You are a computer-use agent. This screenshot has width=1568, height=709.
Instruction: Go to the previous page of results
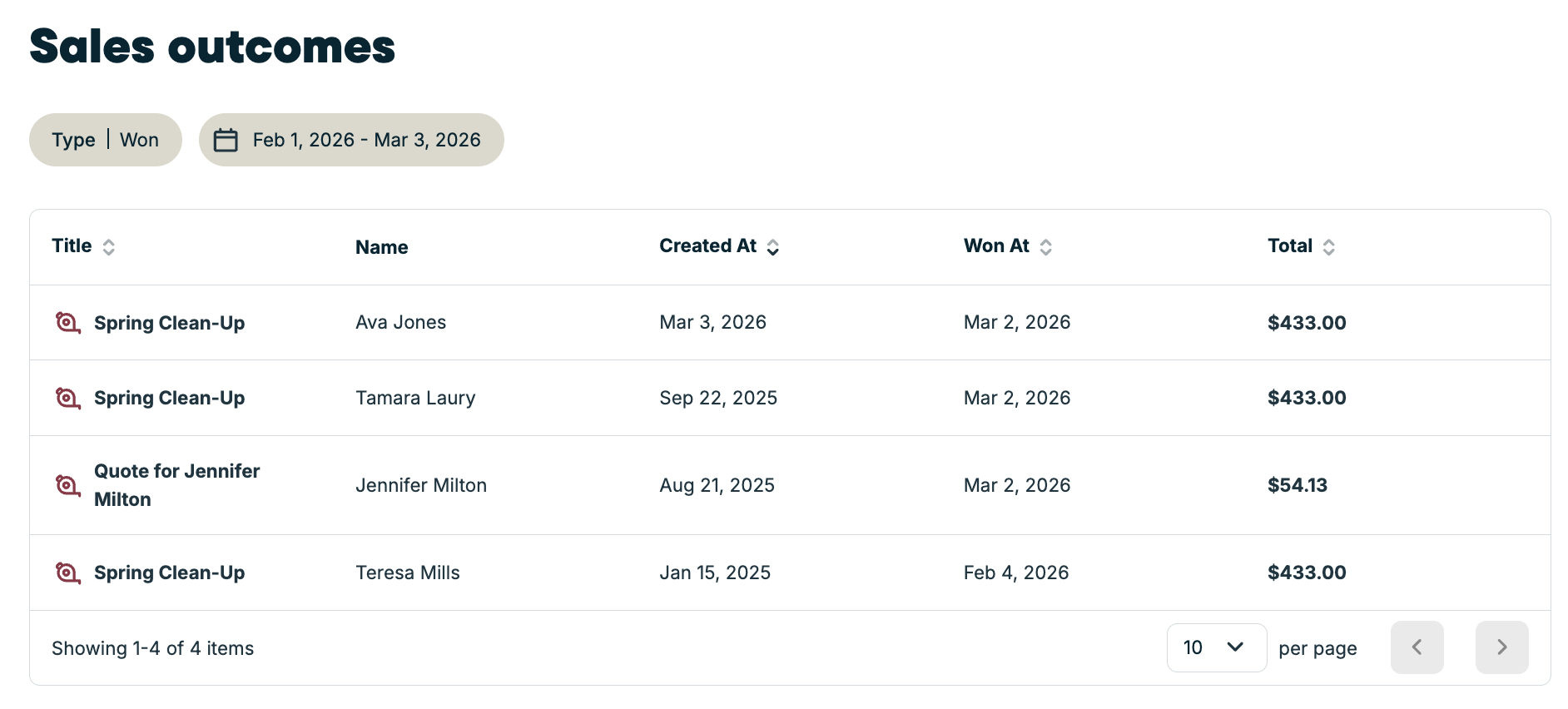point(1417,647)
